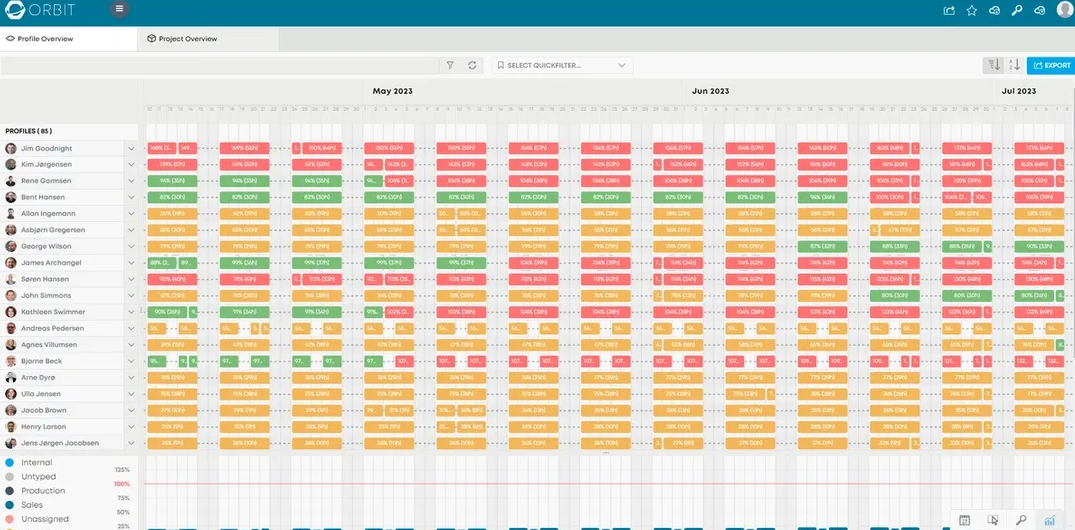
Task: Click the splitter handle below the profile grid
Action: (606, 453)
